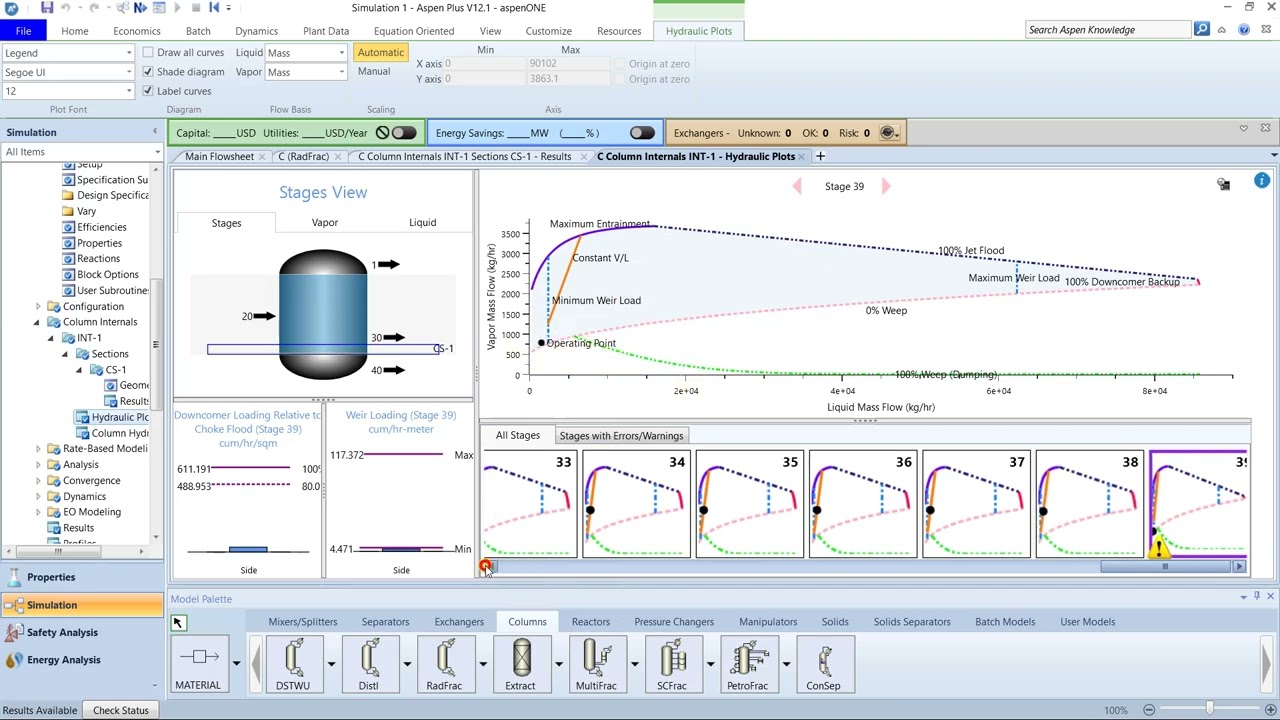Open the Home ribbon tab
Image resolution: width=1280 pixels, height=720 pixels.
75,31
